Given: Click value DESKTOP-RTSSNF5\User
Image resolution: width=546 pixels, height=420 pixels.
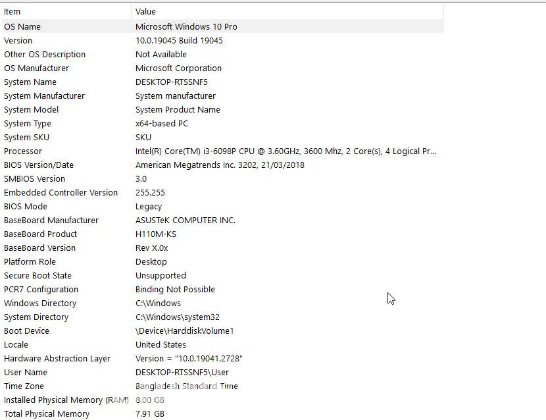Looking at the screenshot, I should coord(182,372).
